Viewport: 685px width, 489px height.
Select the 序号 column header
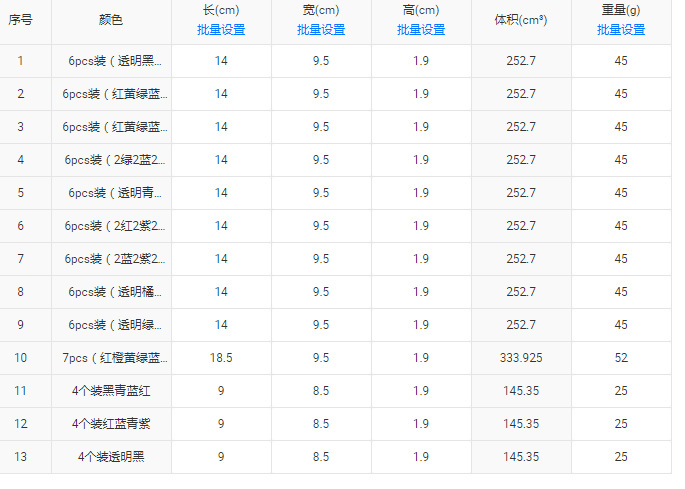point(21,20)
